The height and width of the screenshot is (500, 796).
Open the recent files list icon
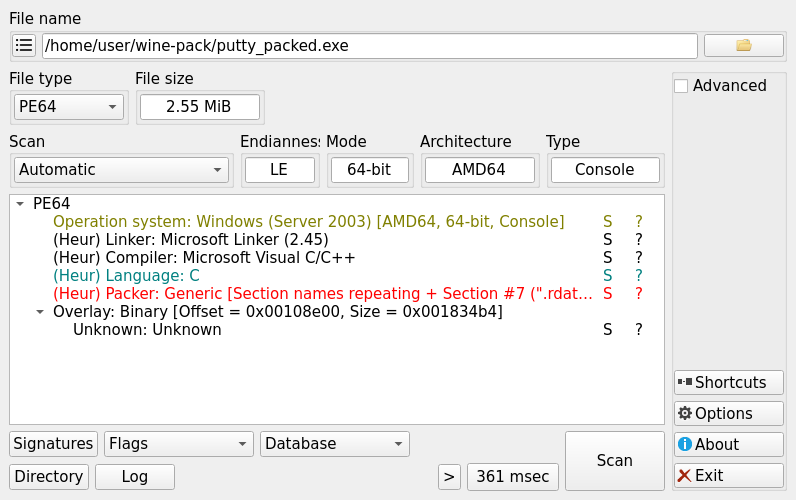24,46
